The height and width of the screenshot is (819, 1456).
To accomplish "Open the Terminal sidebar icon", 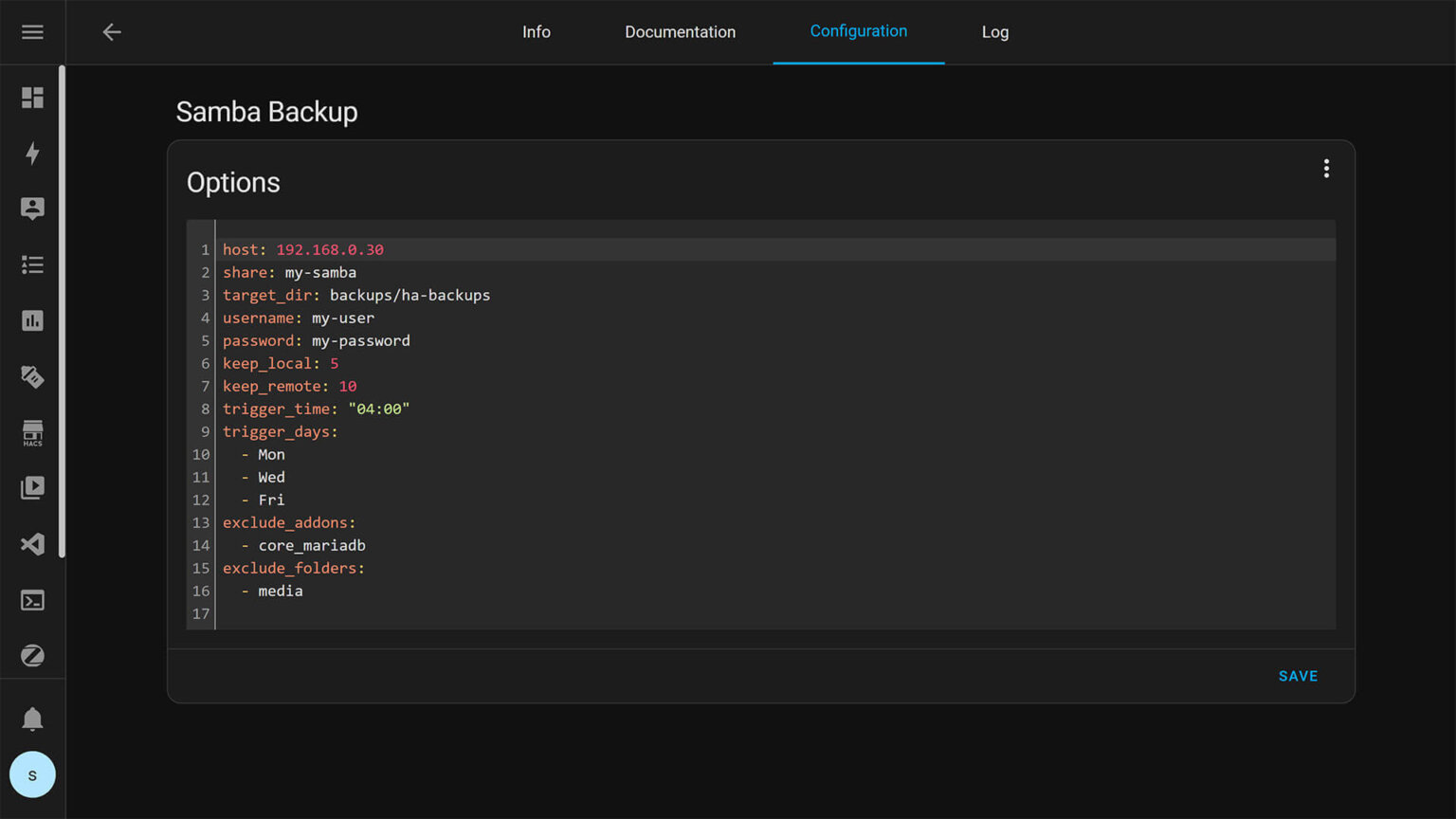I will pyautogui.click(x=32, y=600).
